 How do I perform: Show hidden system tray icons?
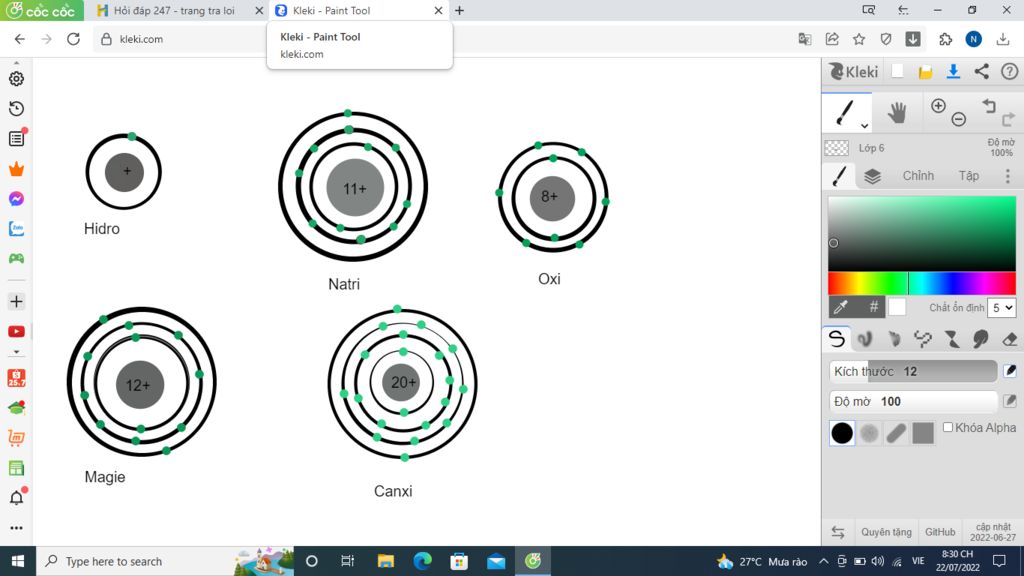(824, 561)
